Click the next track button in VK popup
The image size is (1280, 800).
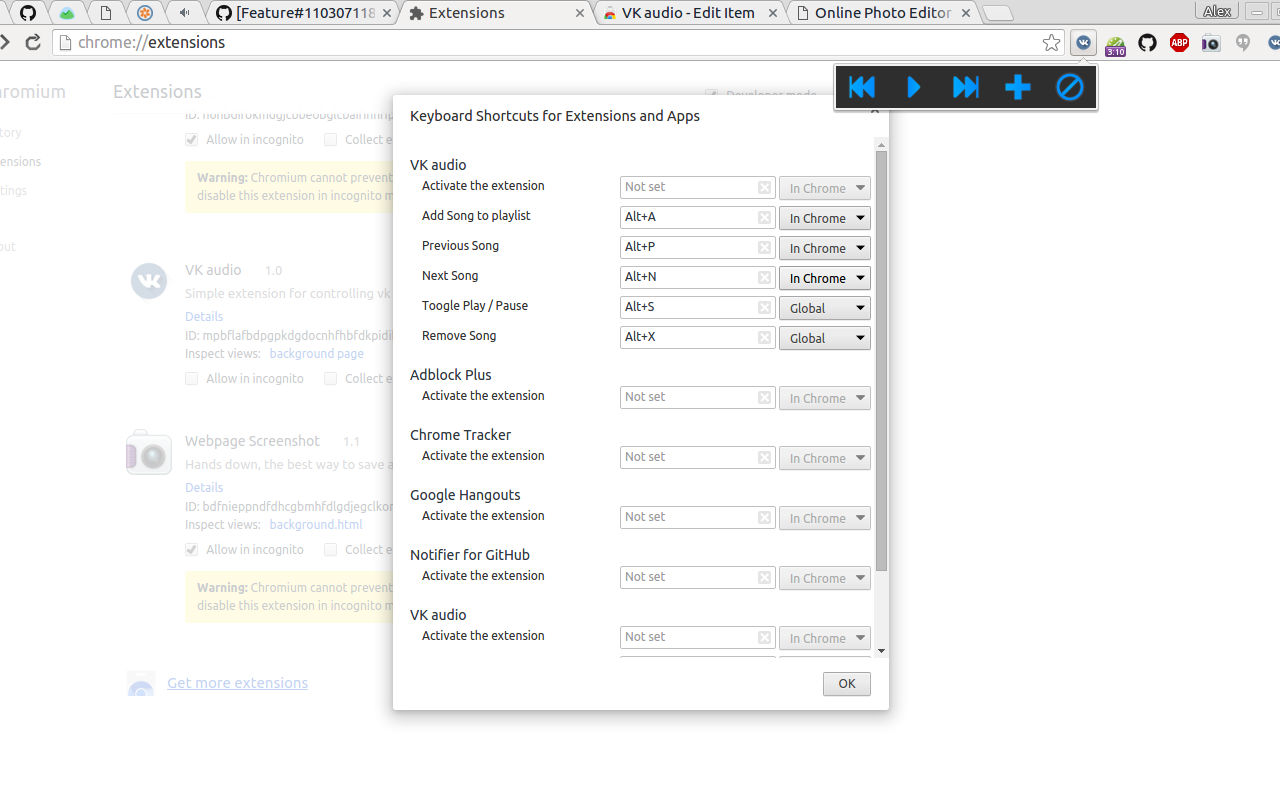click(966, 88)
